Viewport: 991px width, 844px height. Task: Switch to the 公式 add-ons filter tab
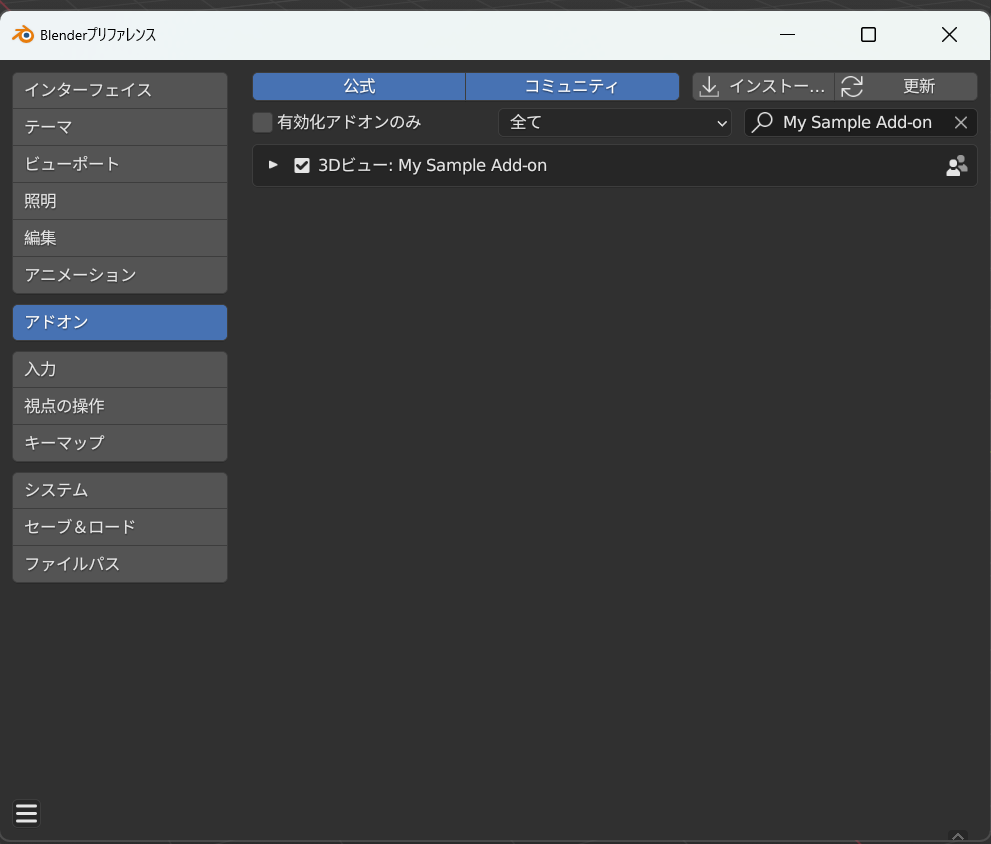(358, 86)
